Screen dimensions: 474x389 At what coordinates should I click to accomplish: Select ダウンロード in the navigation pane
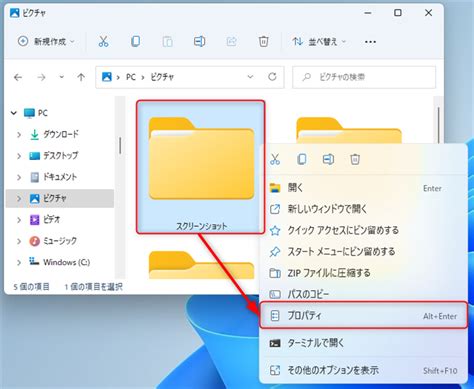click(x=54, y=134)
